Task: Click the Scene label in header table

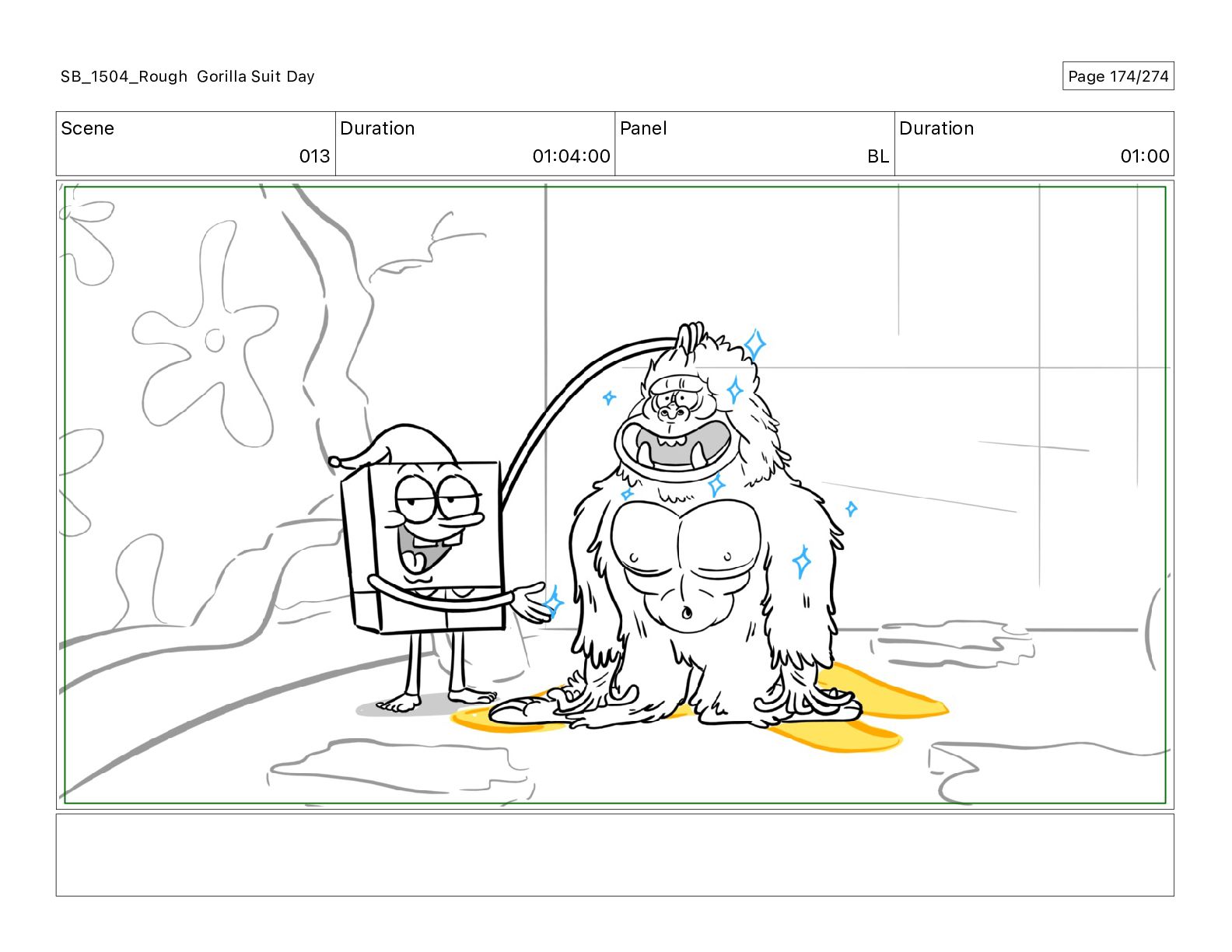Action: point(87,128)
